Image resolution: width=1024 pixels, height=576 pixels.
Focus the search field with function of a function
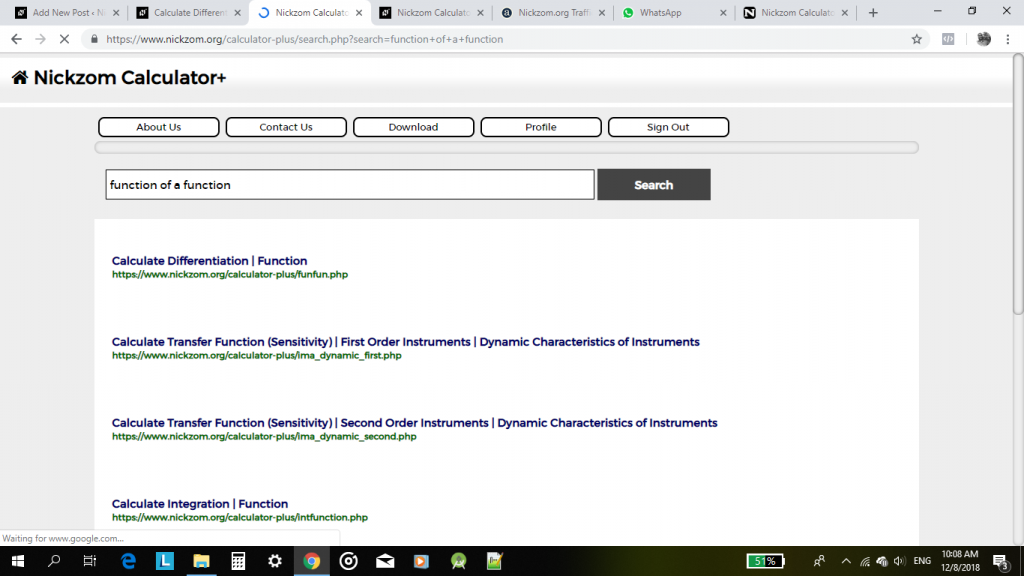point(350,185)
